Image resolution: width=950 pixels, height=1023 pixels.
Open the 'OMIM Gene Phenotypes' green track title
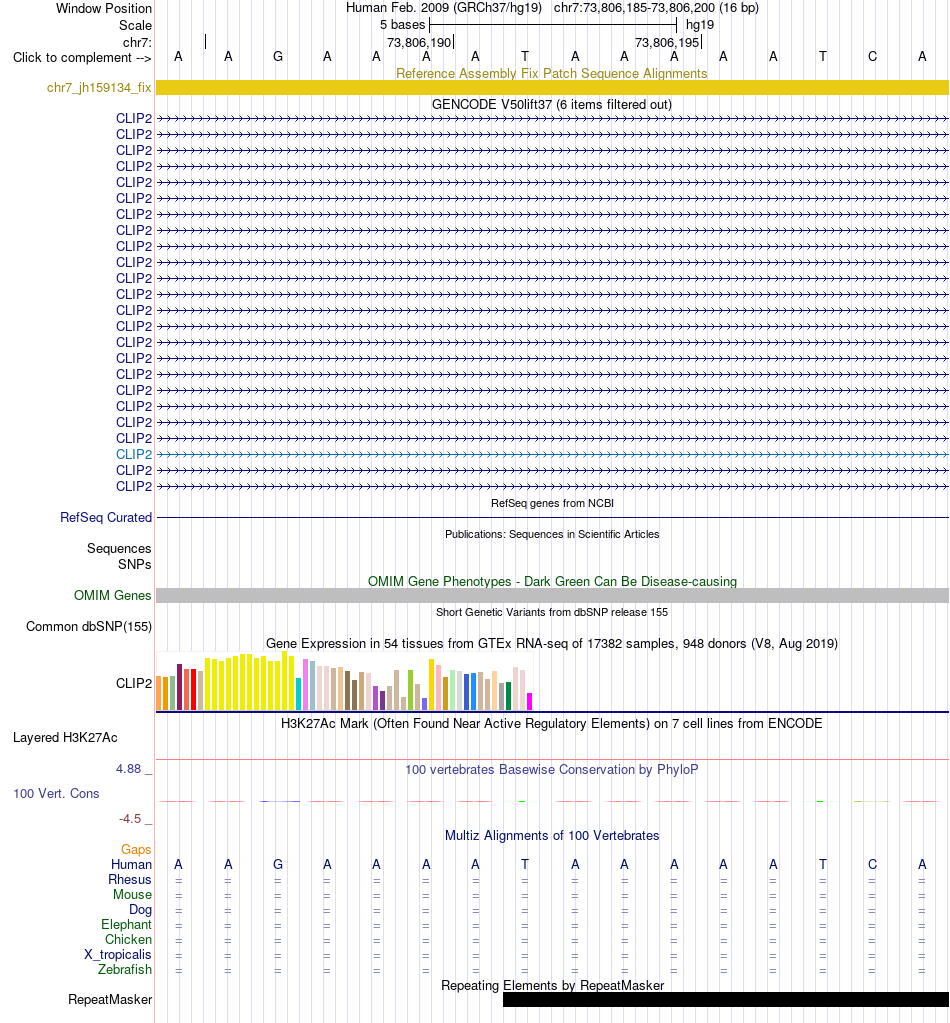pyautogui.click(x=552, y=581)
